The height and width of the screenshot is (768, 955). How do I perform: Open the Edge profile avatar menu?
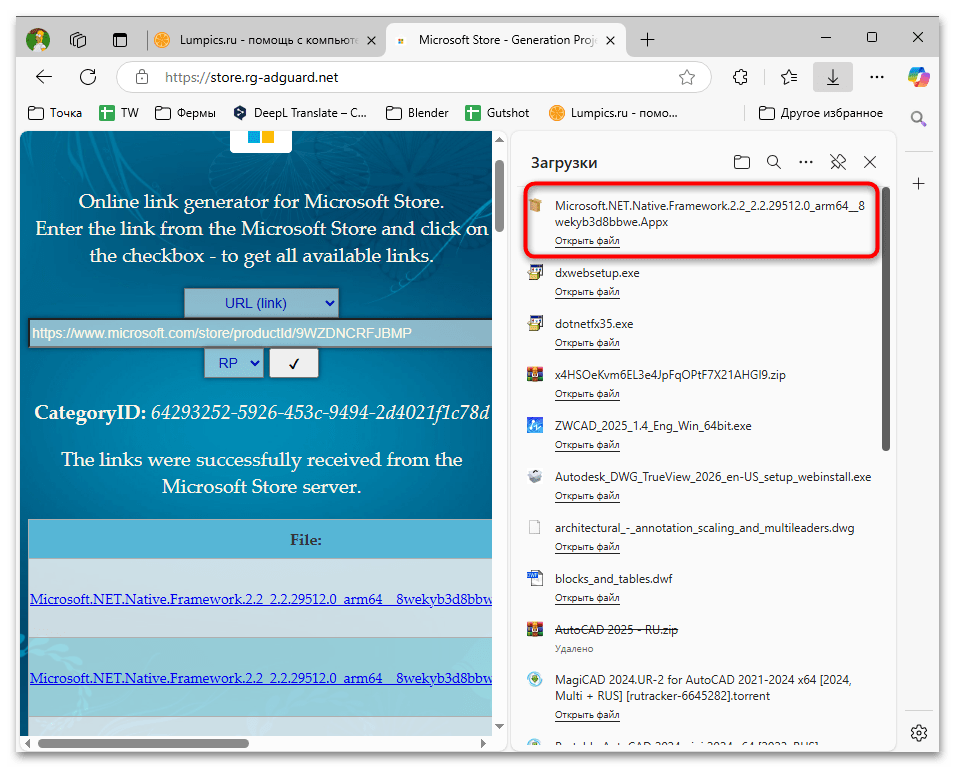[x=38, y=40]
